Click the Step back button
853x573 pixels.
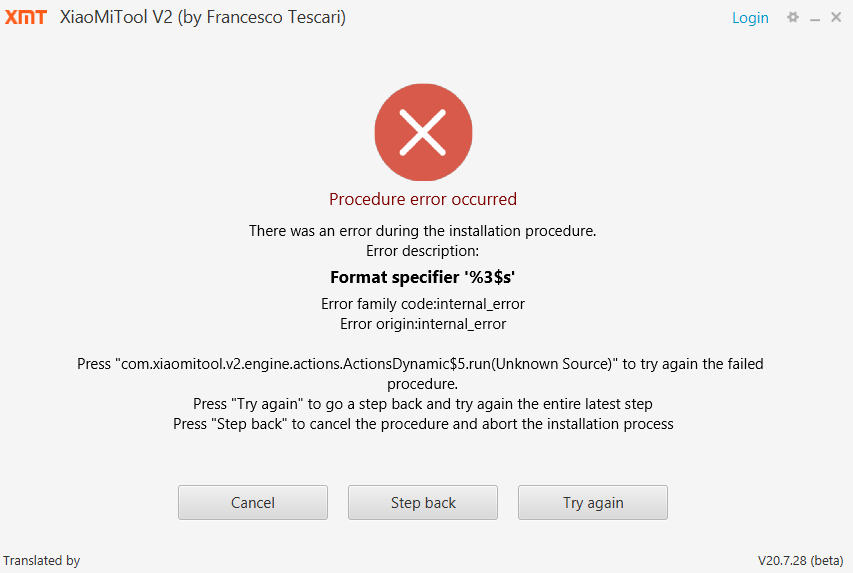click(423, 503)
